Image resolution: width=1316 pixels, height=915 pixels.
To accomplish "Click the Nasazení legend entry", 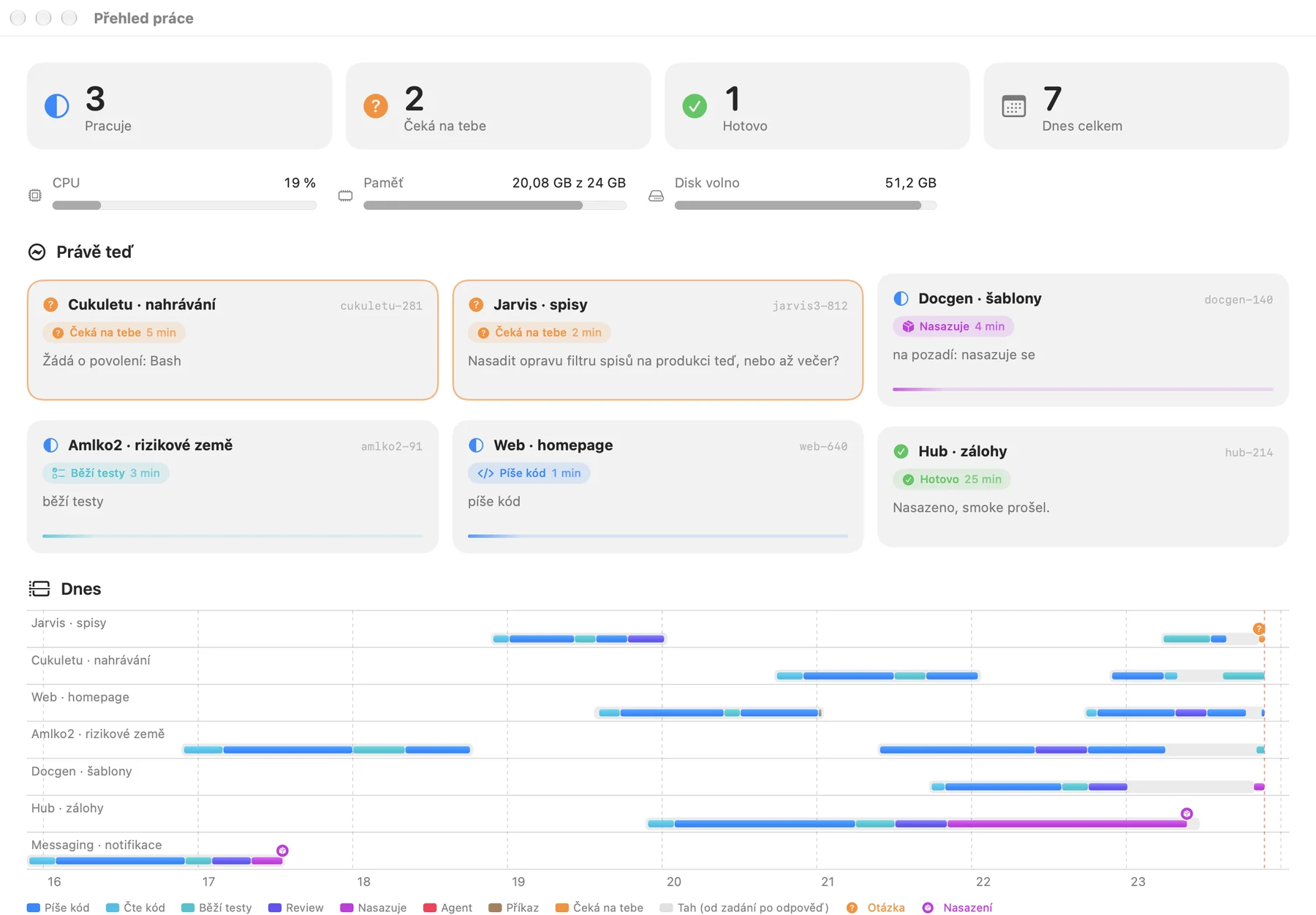I will pyautogui.click(x=958, y=908).
